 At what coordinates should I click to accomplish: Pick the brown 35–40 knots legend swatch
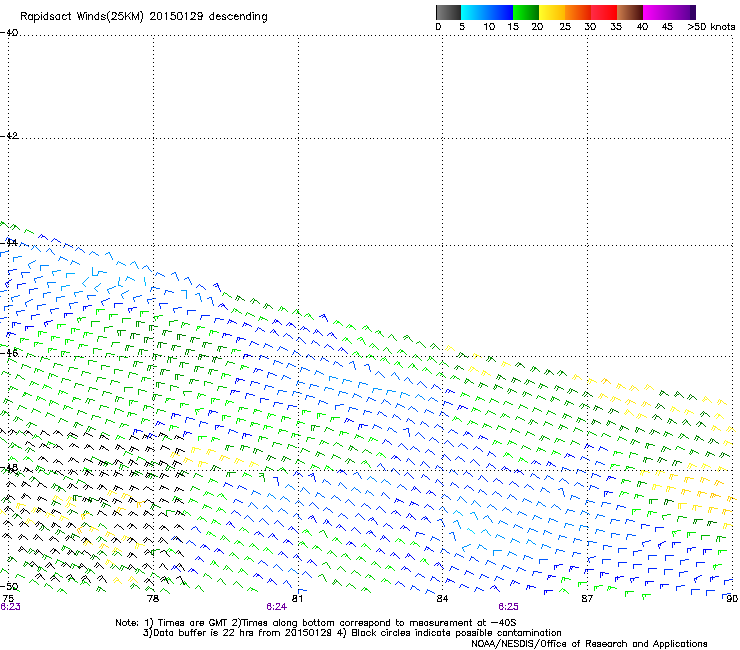pyautogui.click(x=630, y=12)
